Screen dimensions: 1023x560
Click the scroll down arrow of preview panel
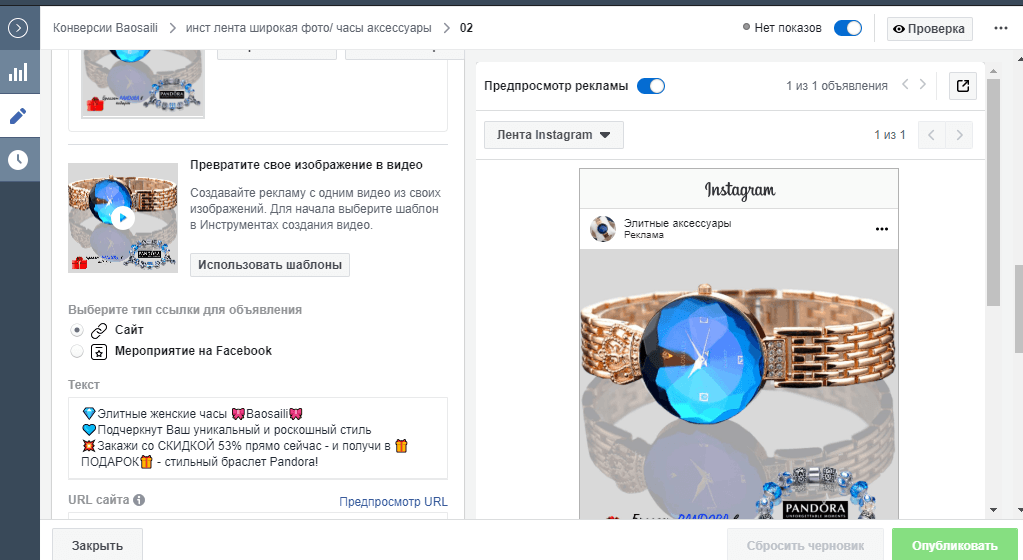(x=993, y=510)
